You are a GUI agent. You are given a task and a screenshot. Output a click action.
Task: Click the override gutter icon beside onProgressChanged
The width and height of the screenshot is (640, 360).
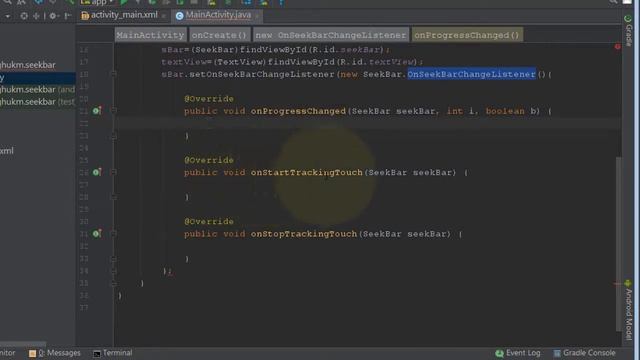point(96,111)
